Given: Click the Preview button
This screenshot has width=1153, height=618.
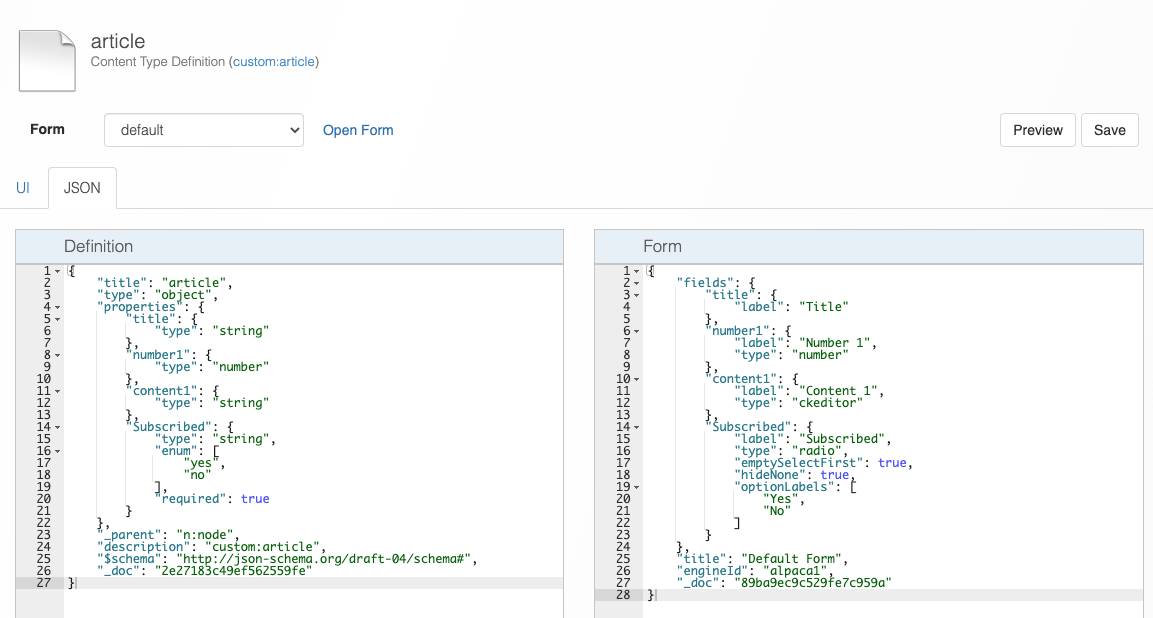Looking at the screenshot, I should 1038,130.
